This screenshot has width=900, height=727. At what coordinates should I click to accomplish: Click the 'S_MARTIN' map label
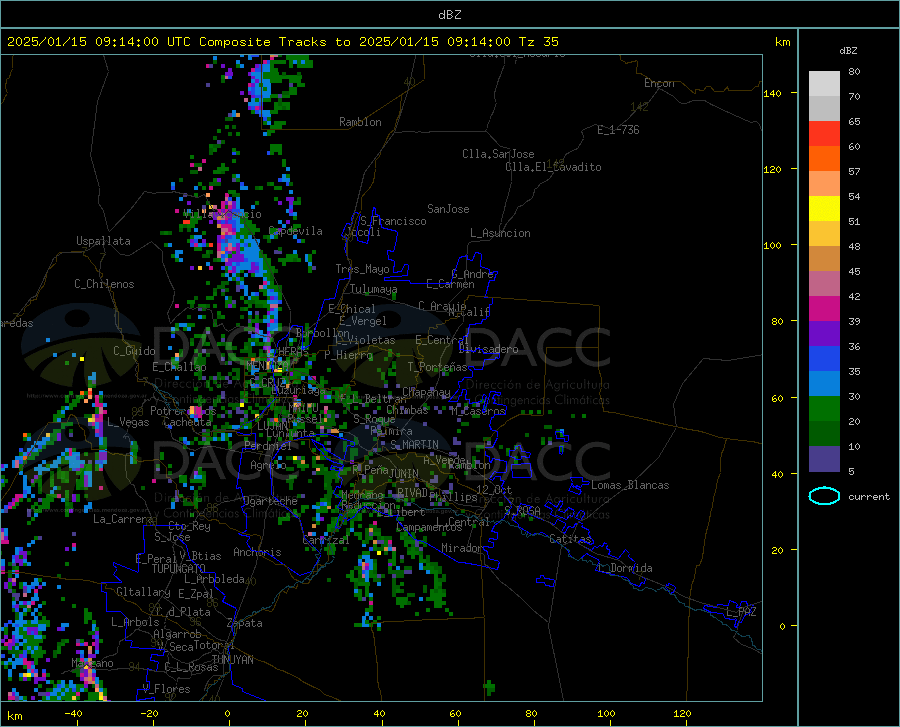pyautogui.click(x=414, y=445)
